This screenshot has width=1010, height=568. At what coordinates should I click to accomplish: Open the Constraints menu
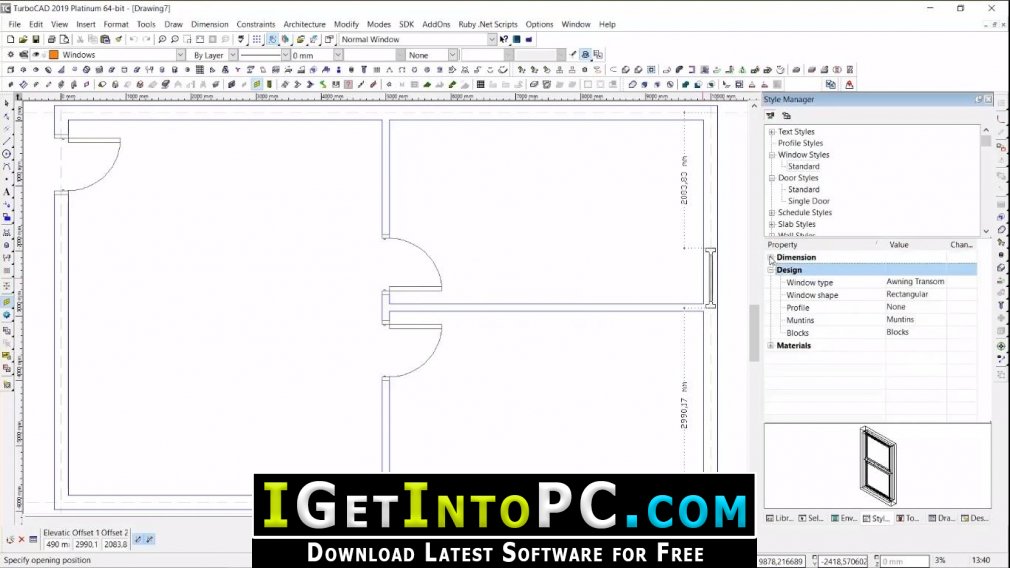[x=255, y=24]
